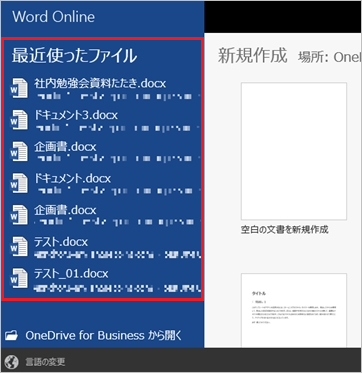This screenshot has height=373, width=362.
Task: Click the Word Online title
Action: click(x=54, y=17)
